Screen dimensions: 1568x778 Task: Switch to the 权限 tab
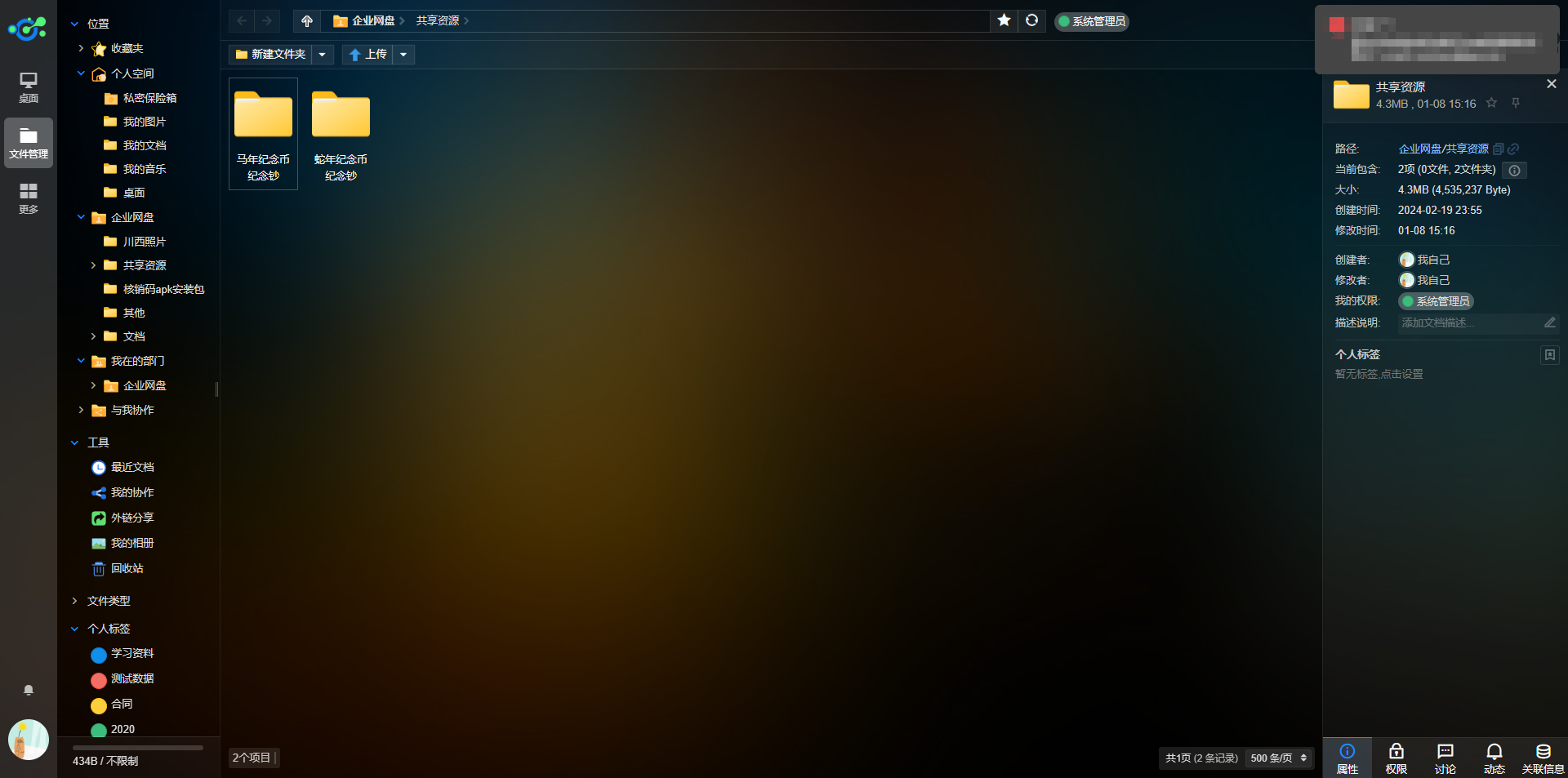point(1396,758)
